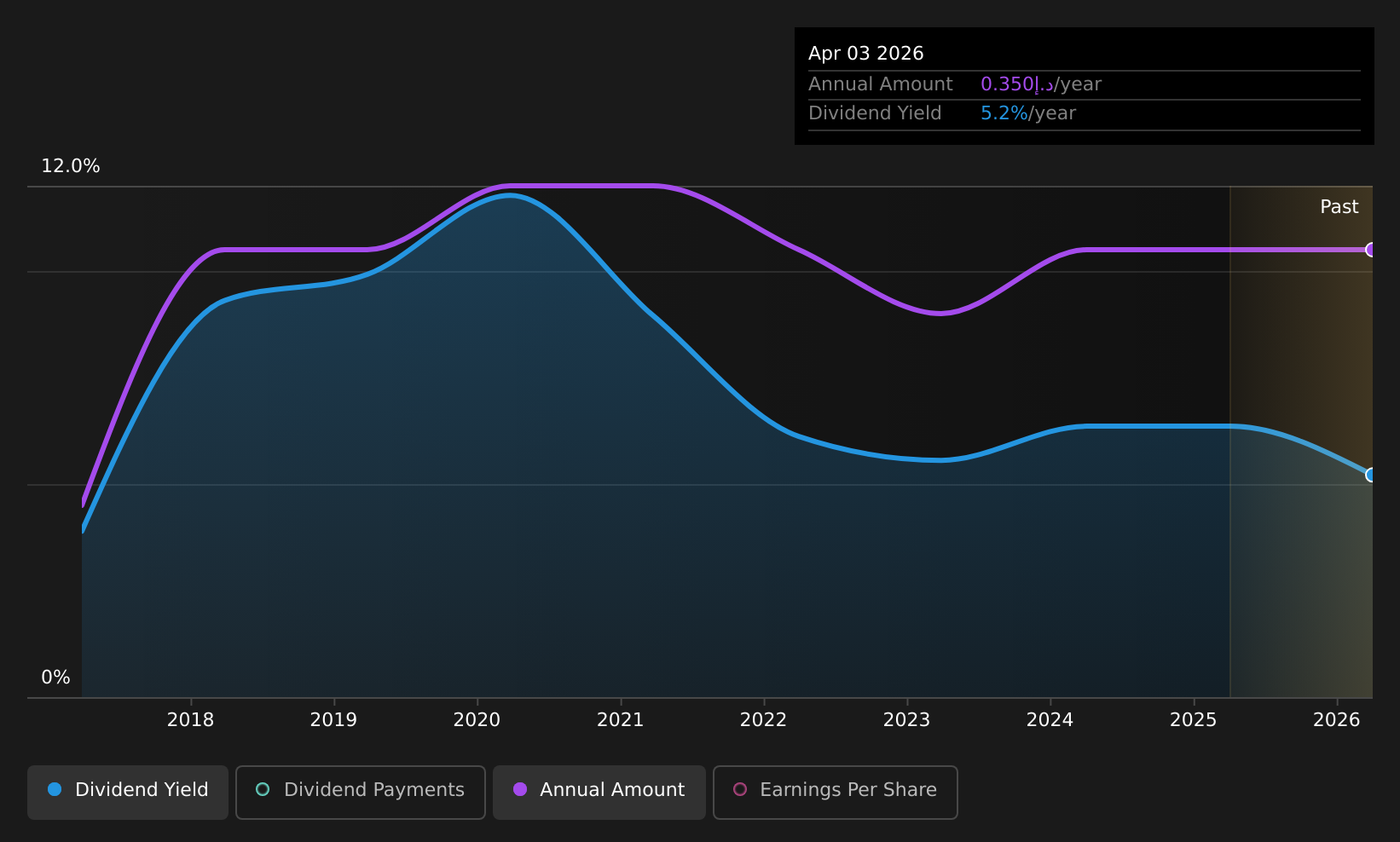This screenshot has height=842, width=1400.
Task: Click the 2025 x-axis label
Action: coord(1193,720)
